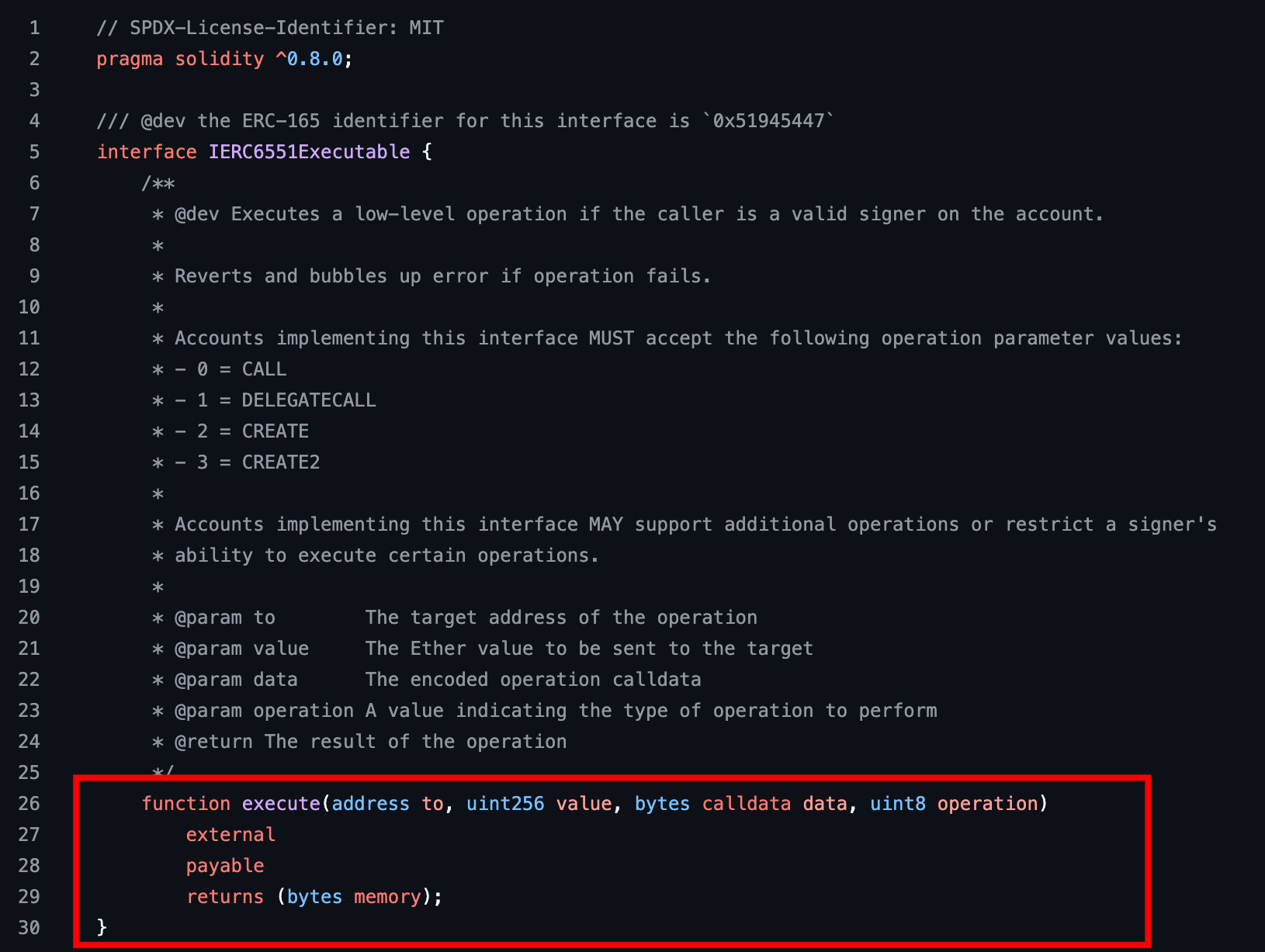Select line number 5 in the gutter
This screenshot has height=952, width=1265.
pos(34,152)
